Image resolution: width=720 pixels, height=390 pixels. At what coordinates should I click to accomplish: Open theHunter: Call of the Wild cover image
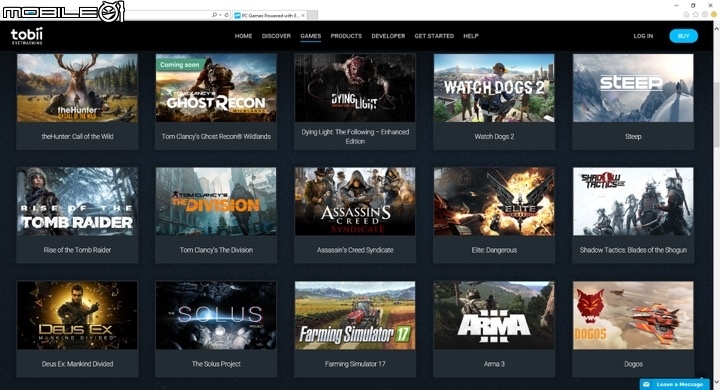[x=77, y=88]
